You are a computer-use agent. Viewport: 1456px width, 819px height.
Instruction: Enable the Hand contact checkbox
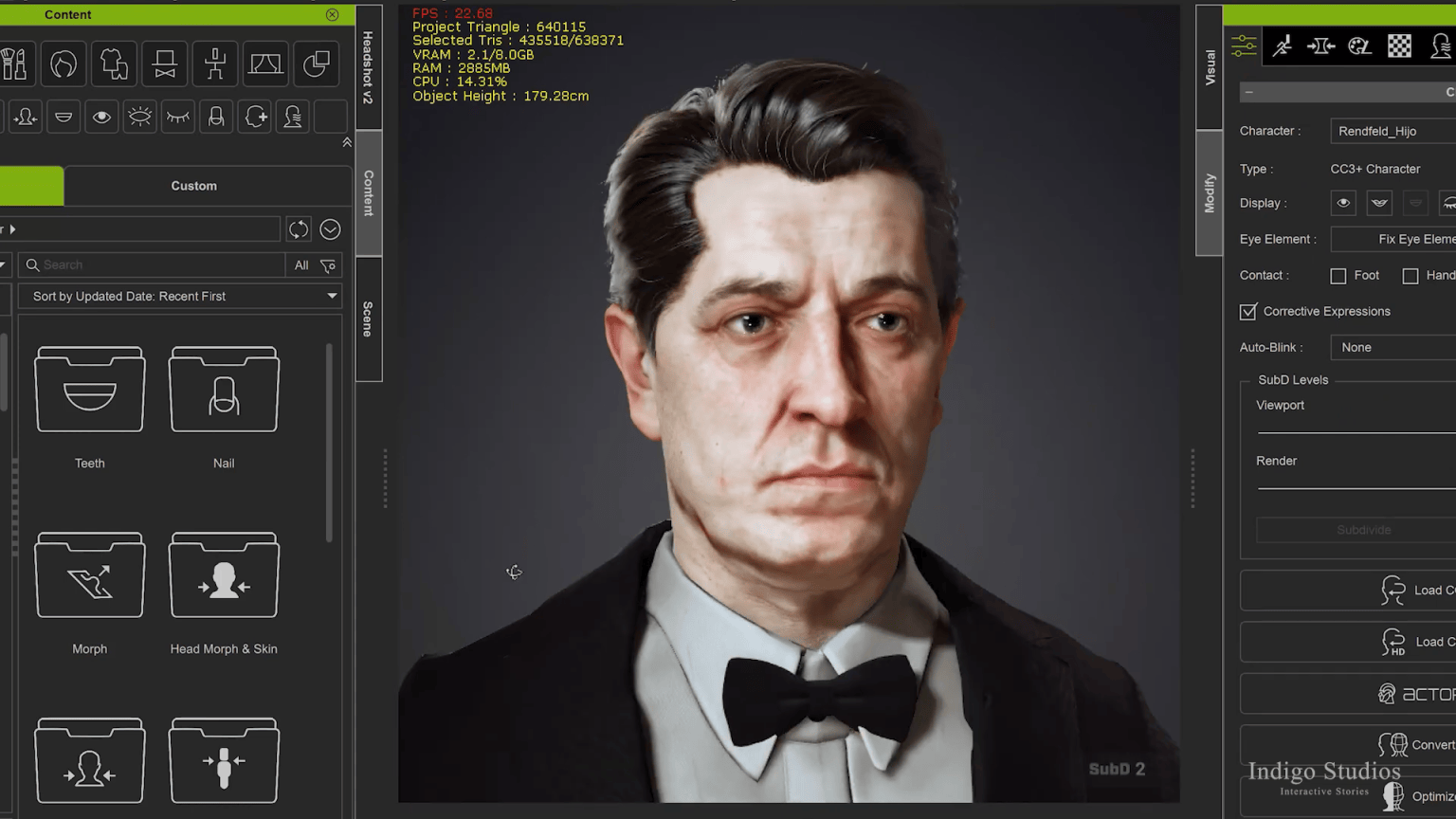click(1410, 276)
